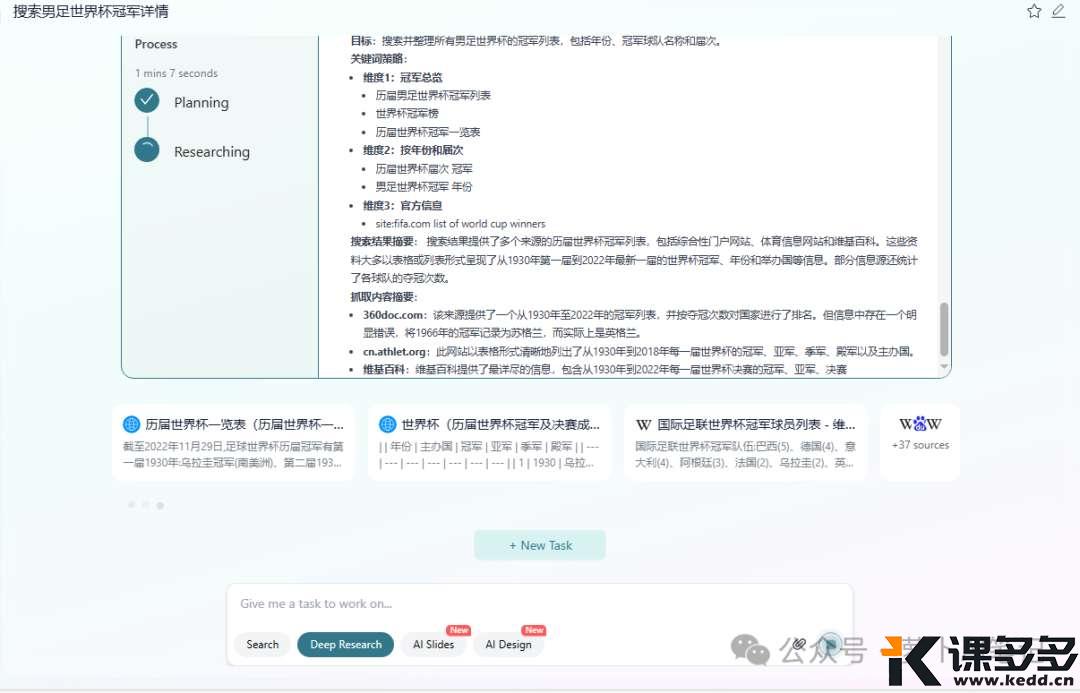Toggle the Deep Research mode chip
The height and width of the screenshot is (693, 1080).
[346, 645]
